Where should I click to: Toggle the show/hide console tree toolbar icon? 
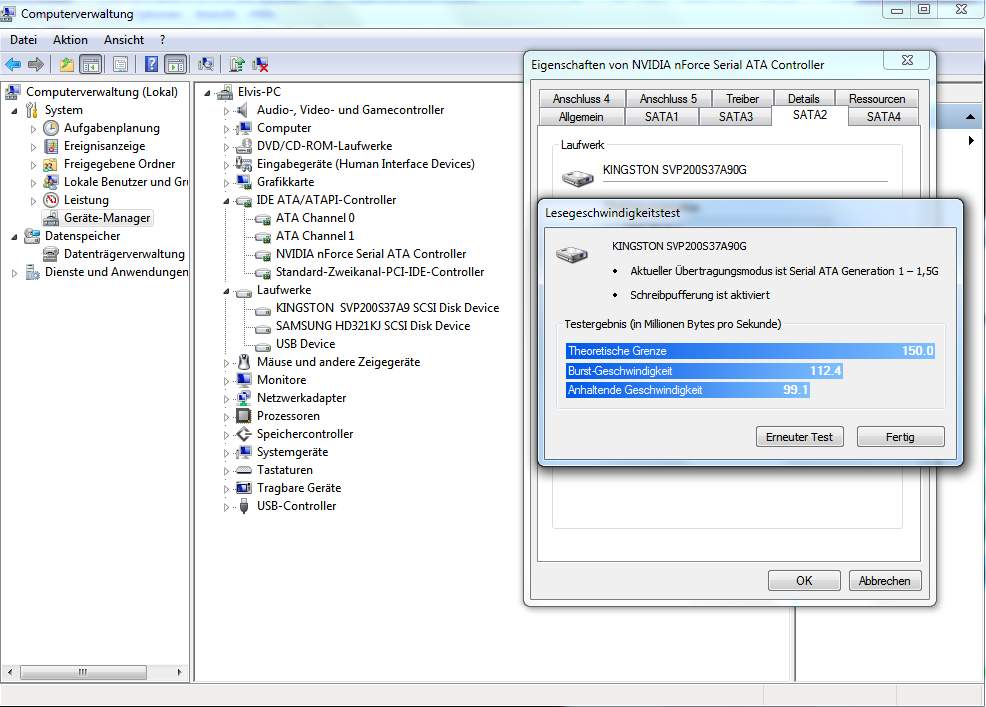click(91, 64)
